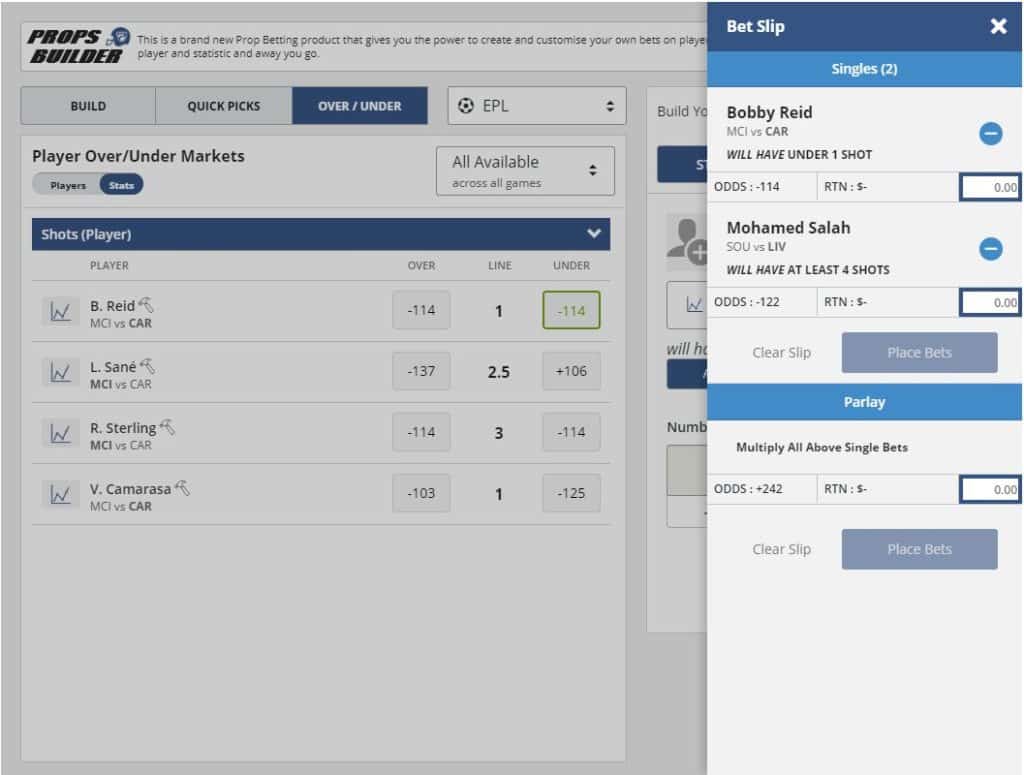
Task: Click 'WILL HAVE UNDER 1 SHOT' text
Action: [x=799, y=155]
